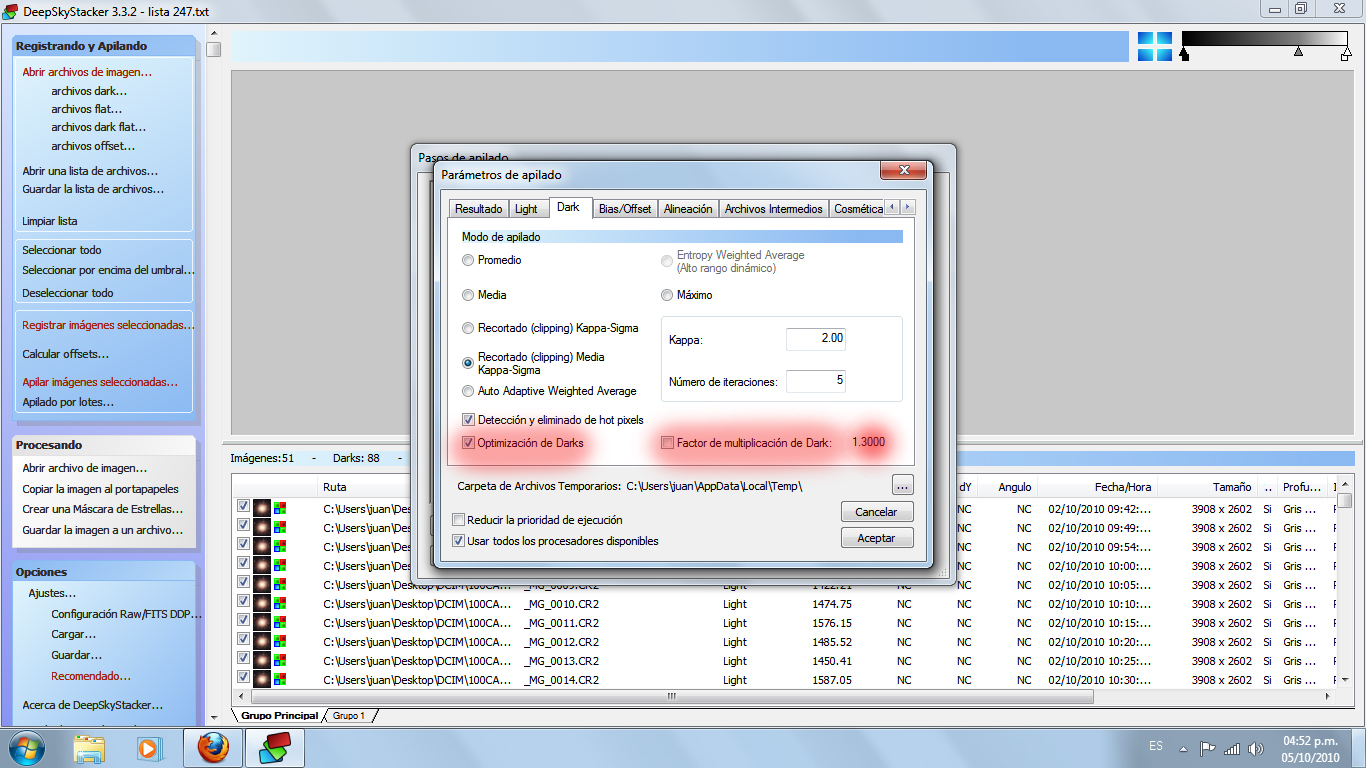The height and width of the screenshot is (768, 1366).
Task: Click Registrar imágenes seleccionadas link
Action: tap(108, 325)
